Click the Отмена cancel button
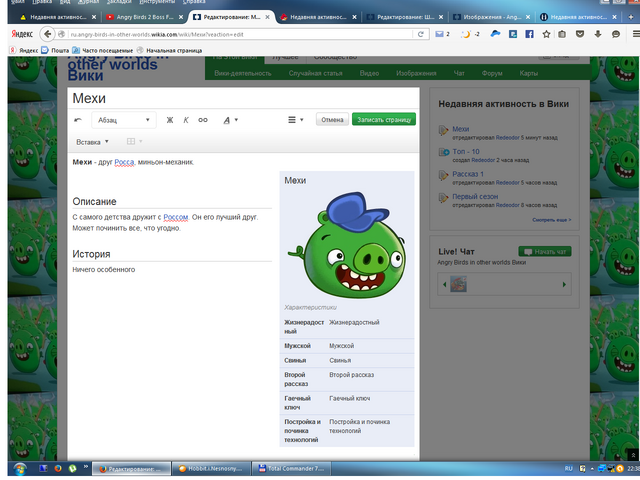Image resolution: width=640 pixels, height=480 pixels. 332,120
